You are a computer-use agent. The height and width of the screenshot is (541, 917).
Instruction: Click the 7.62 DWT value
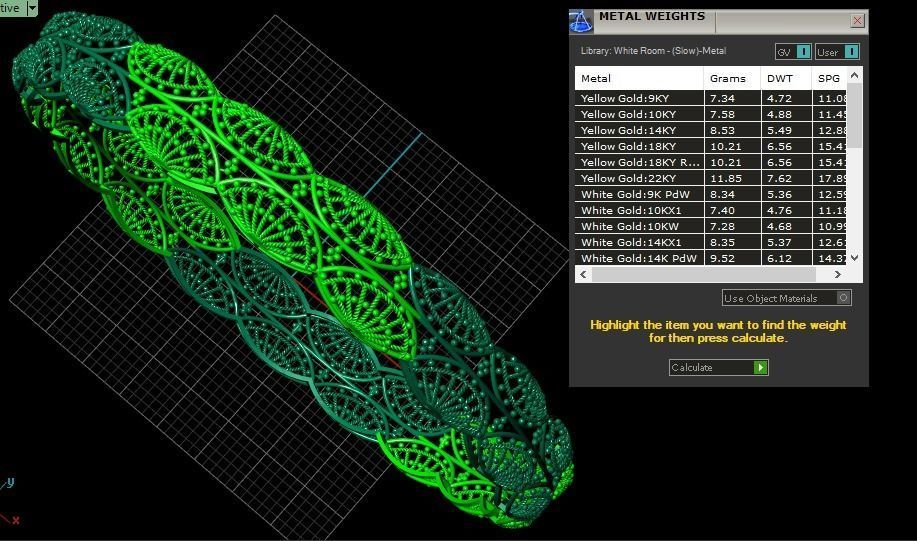click(x=780, y=178)
